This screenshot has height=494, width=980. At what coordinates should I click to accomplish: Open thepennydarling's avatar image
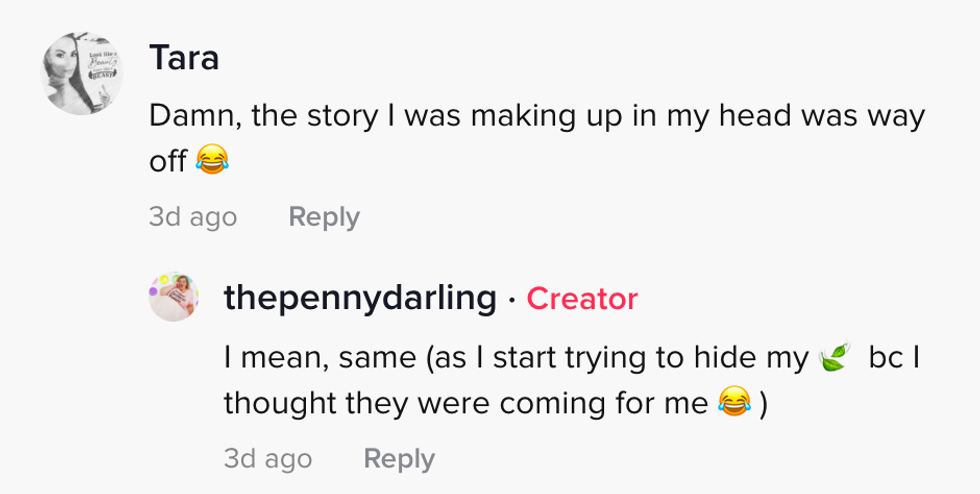coord(174,296)
